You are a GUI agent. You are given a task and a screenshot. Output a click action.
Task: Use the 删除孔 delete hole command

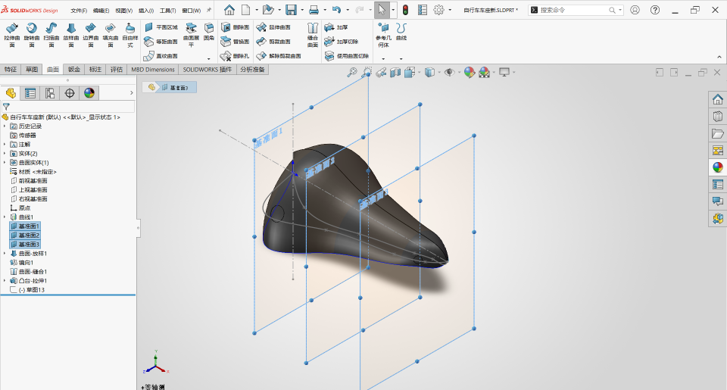tap(235, 56)
